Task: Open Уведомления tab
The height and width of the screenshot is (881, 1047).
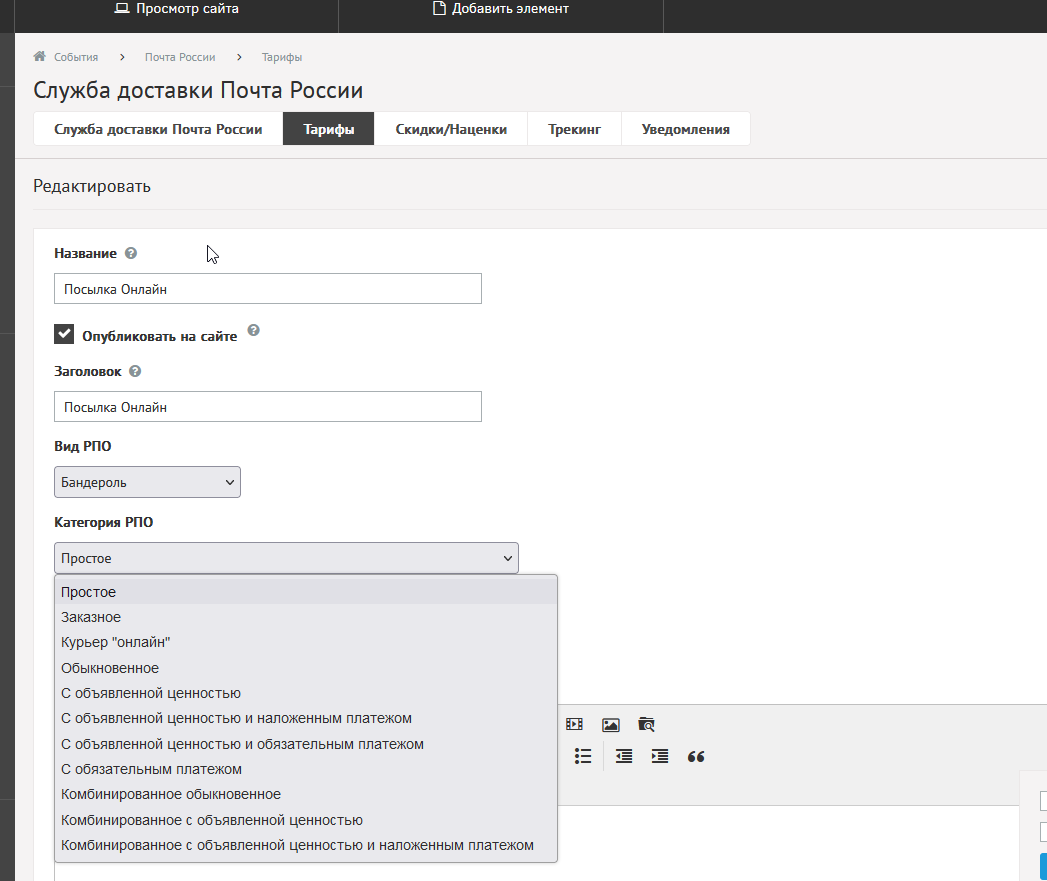Action: [x=686, y=129]
